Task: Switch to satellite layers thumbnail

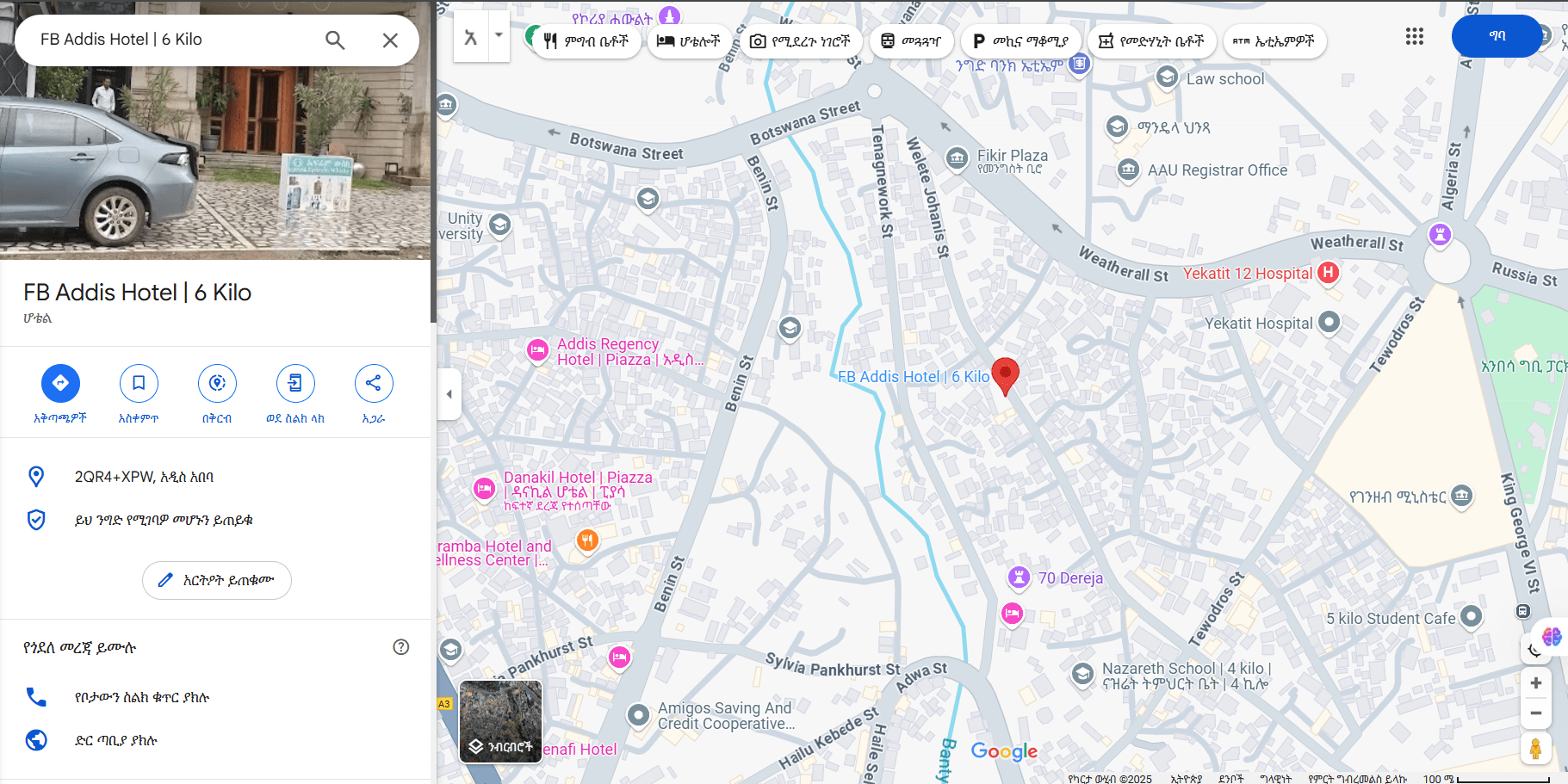Action: [501, 722]
